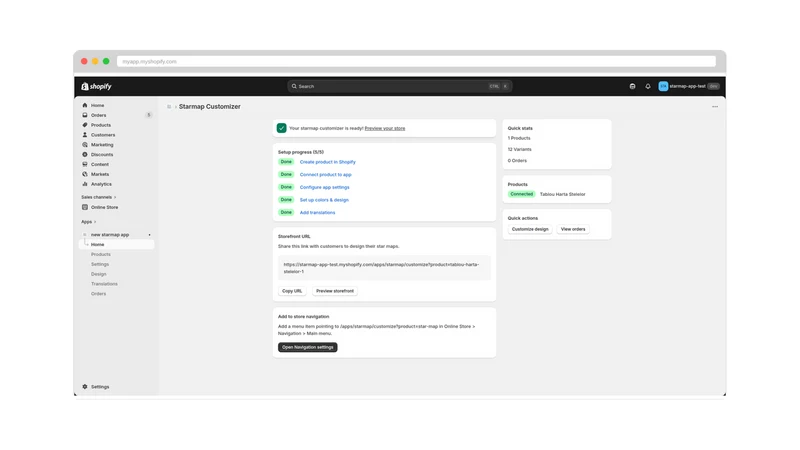Click the Starmap Customizer page title
The image size is (800, 450).
tap(210, 107)
